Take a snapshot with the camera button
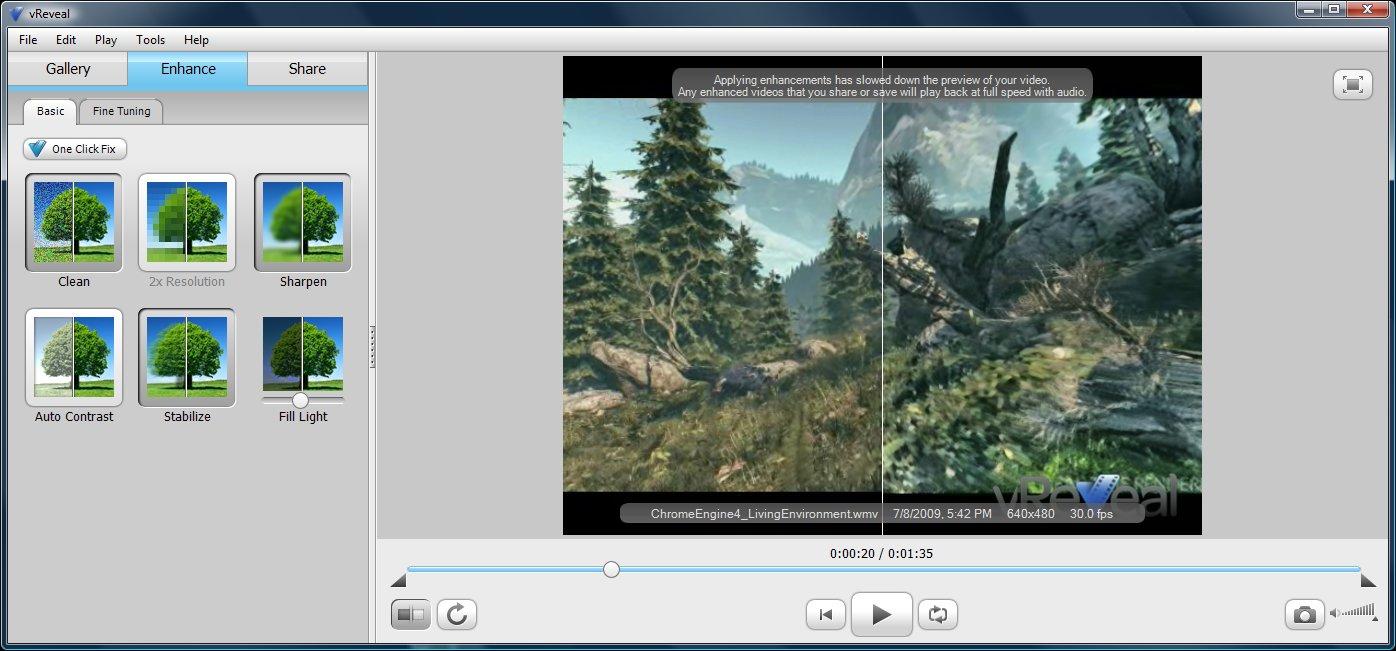This screenshot has width=1396, height=651. coord(1305,614)
